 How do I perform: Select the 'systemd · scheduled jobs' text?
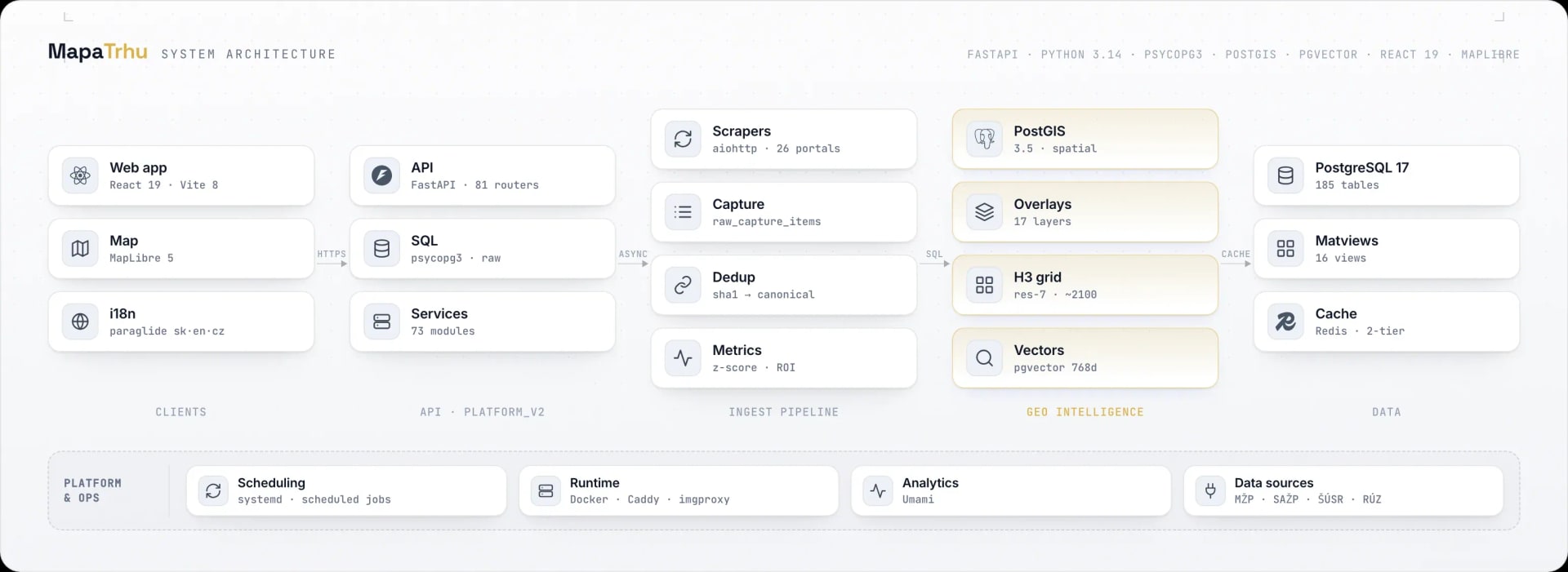point(314,499)
